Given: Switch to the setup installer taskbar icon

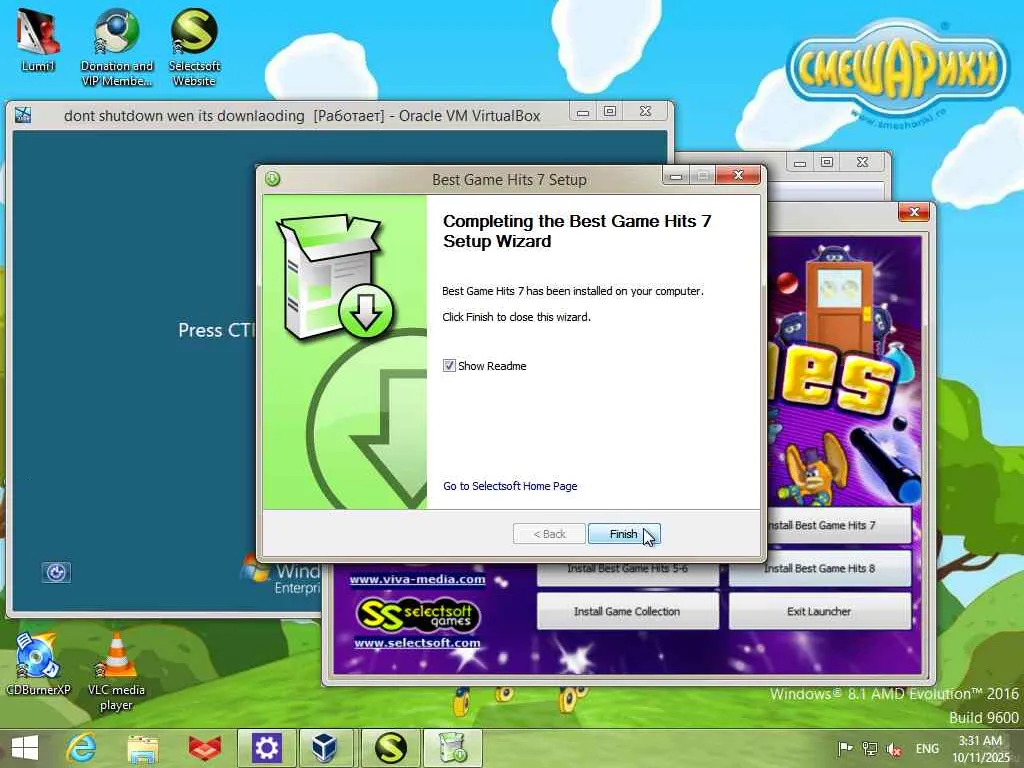Looking at the screenshot, I should [453, 748].
